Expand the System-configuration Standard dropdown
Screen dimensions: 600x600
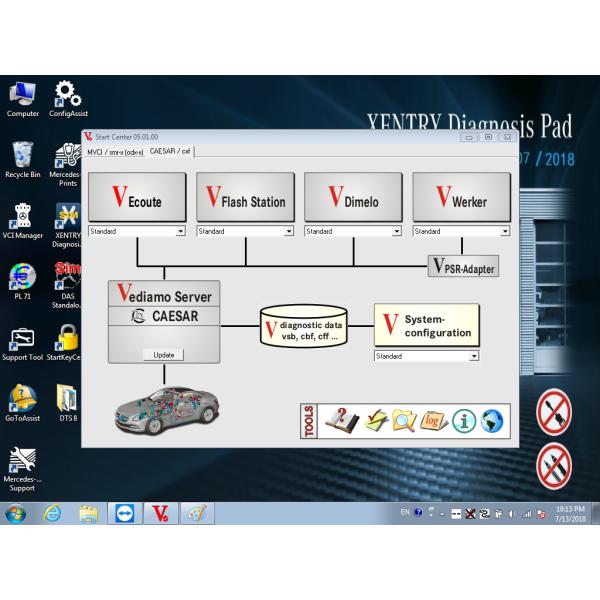click(474, 356)
